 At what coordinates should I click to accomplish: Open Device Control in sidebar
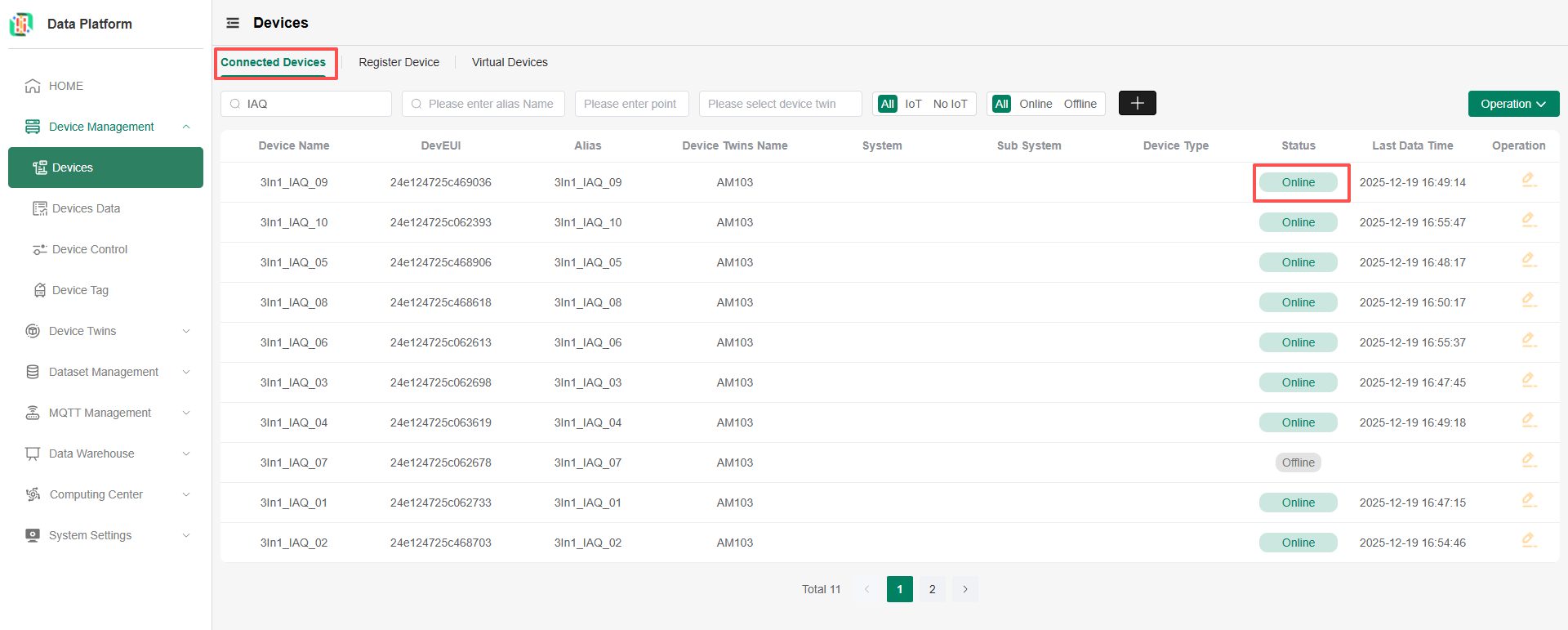click(89, 249)
